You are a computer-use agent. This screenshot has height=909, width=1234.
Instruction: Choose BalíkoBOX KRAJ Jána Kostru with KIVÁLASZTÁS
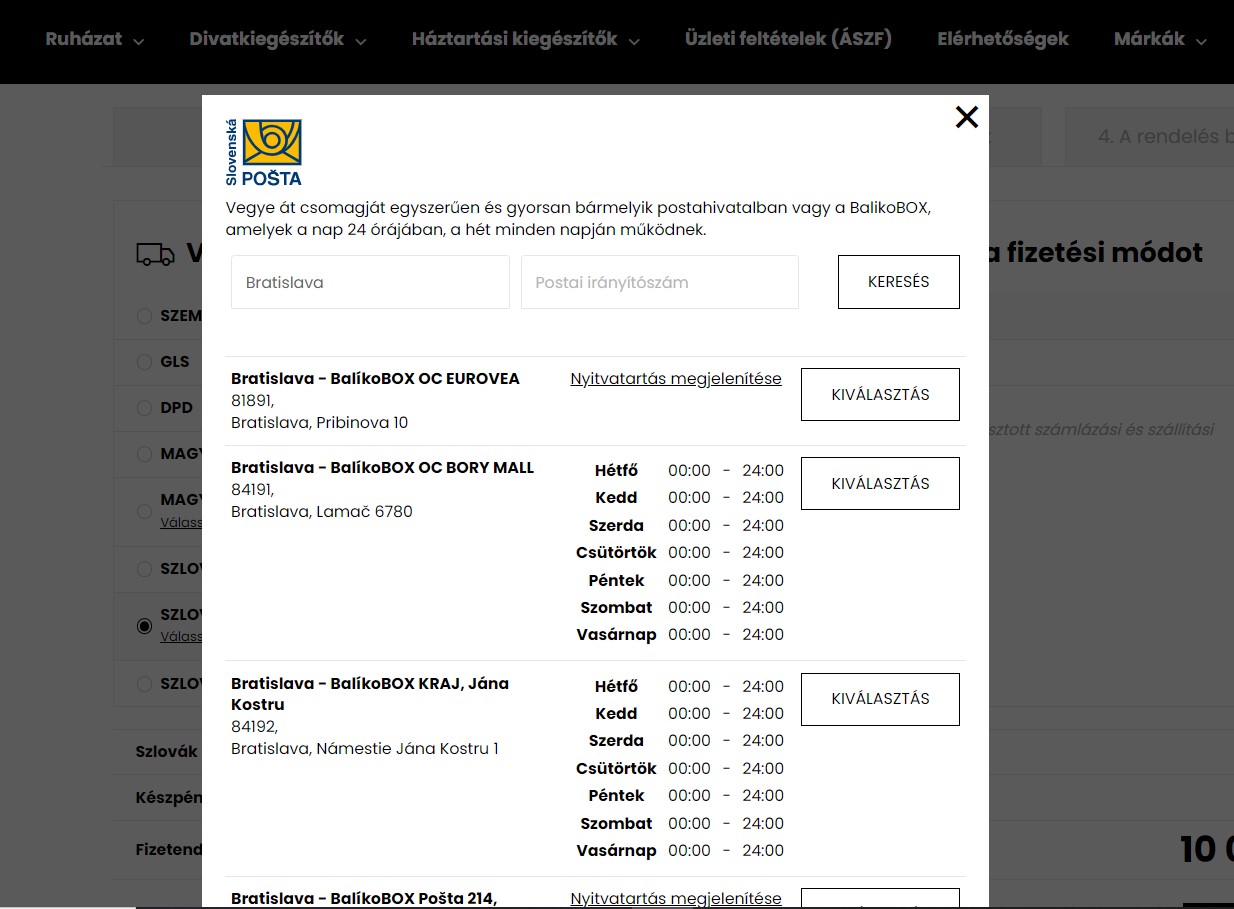pos(880,699)
